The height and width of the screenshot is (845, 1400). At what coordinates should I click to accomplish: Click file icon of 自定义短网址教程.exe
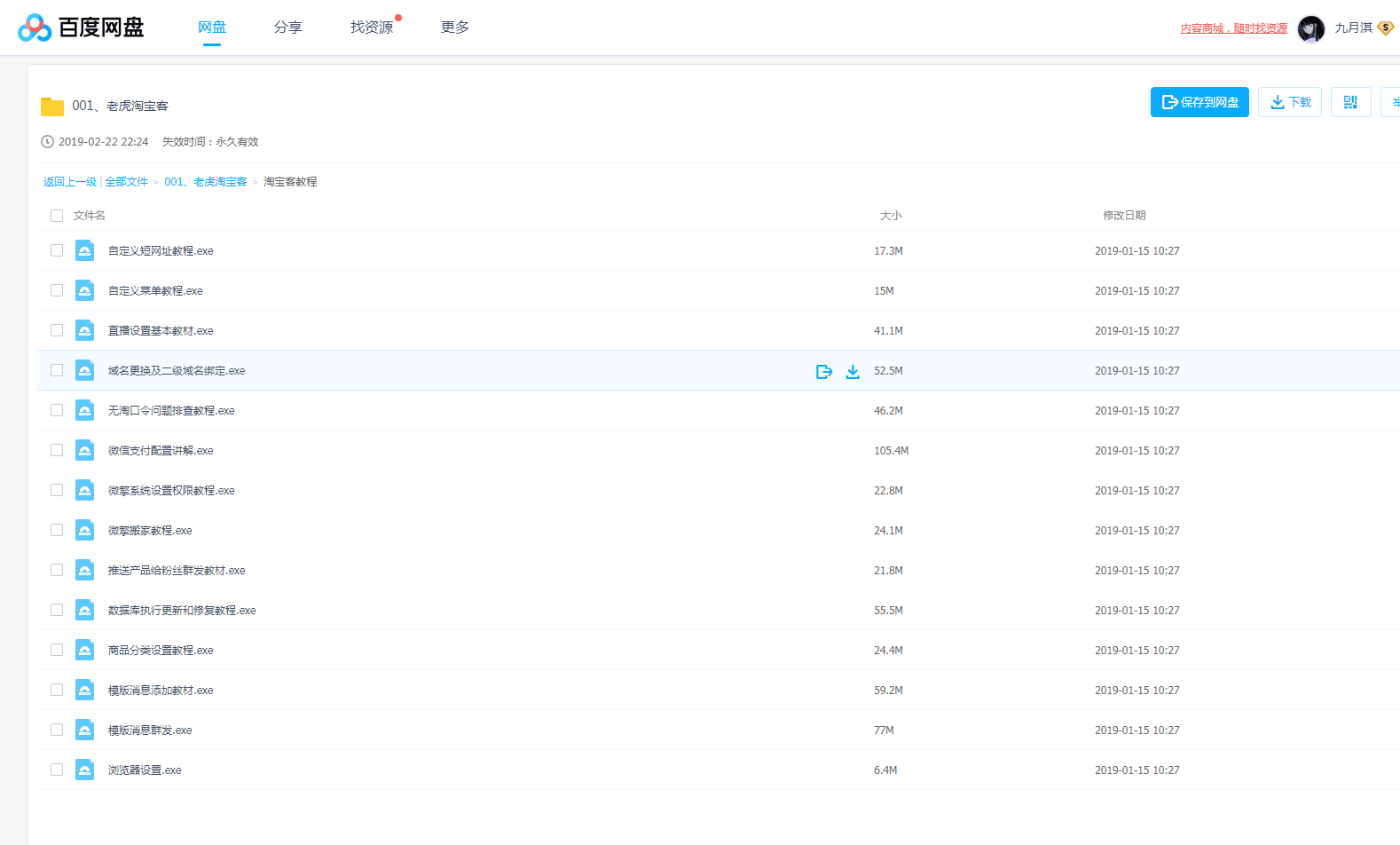click(84, 250)
